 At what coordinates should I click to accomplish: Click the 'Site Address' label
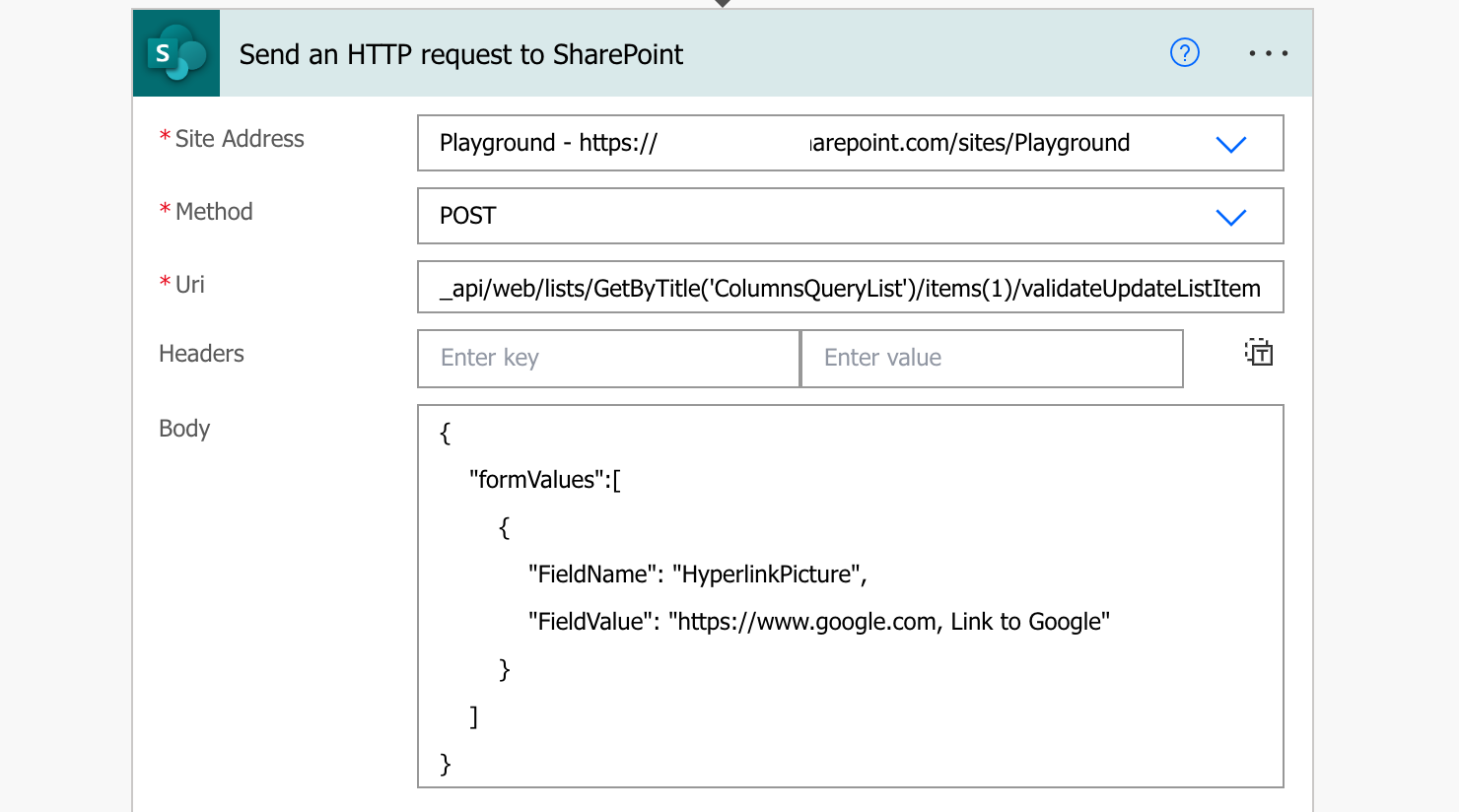tap(240, 139)
